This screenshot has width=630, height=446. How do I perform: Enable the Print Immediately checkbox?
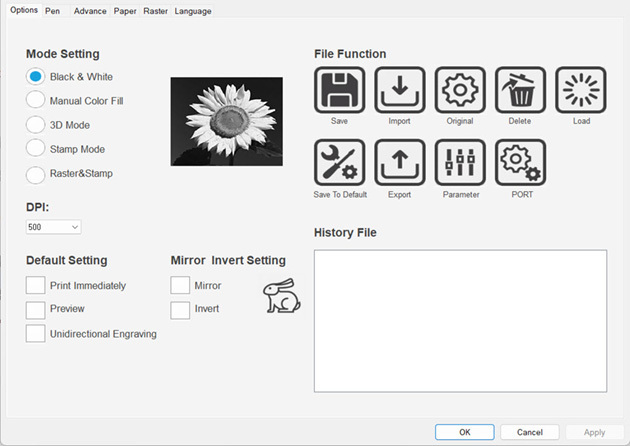35,285
